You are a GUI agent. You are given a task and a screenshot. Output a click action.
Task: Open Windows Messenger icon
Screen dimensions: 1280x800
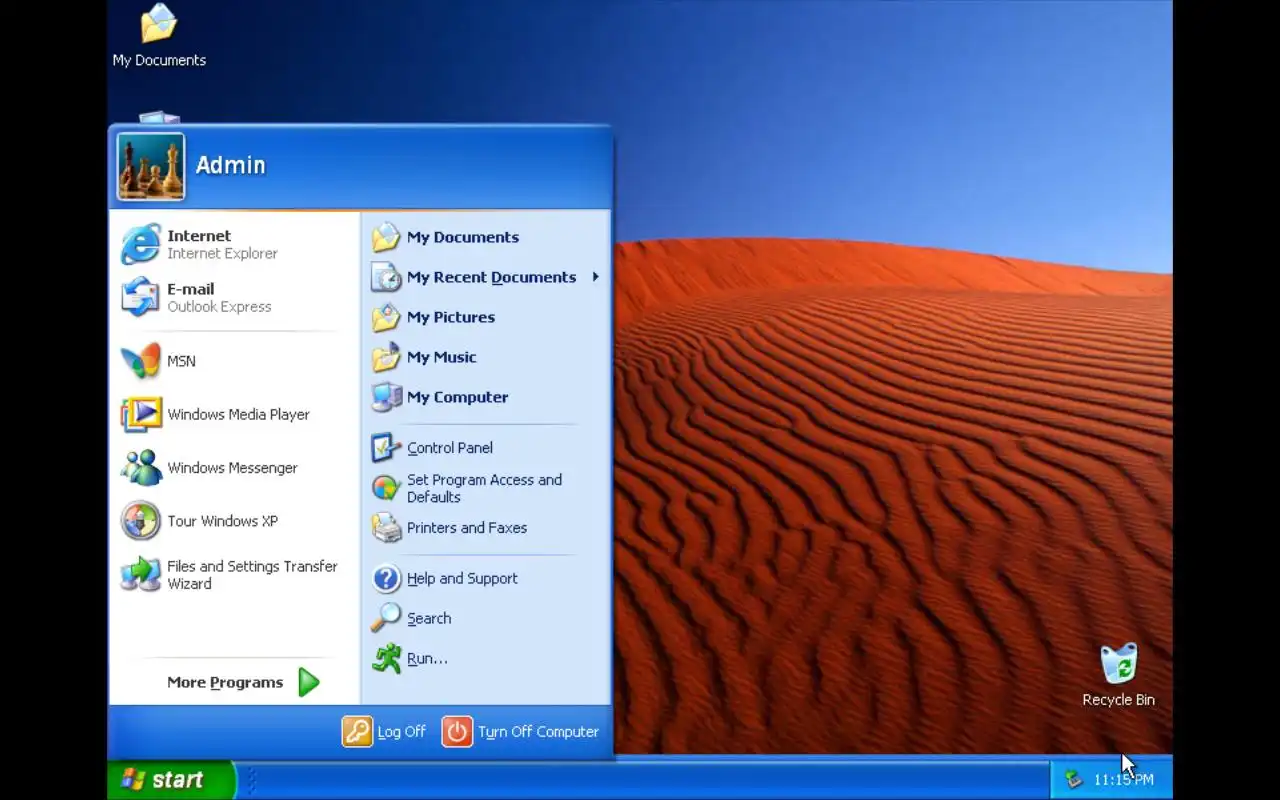pyautogui.click(x=140, y=468)
